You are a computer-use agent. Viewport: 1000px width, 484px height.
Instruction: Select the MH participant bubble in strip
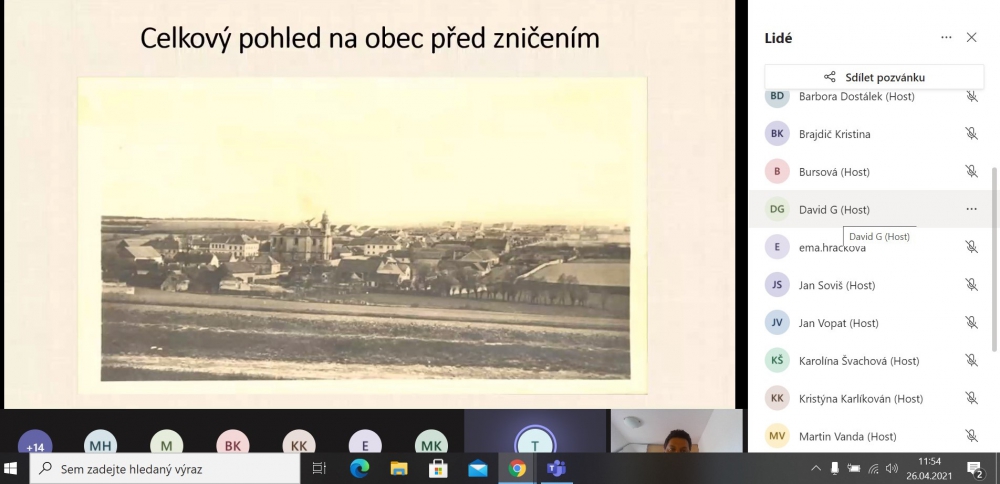click(x=101, y=441)
